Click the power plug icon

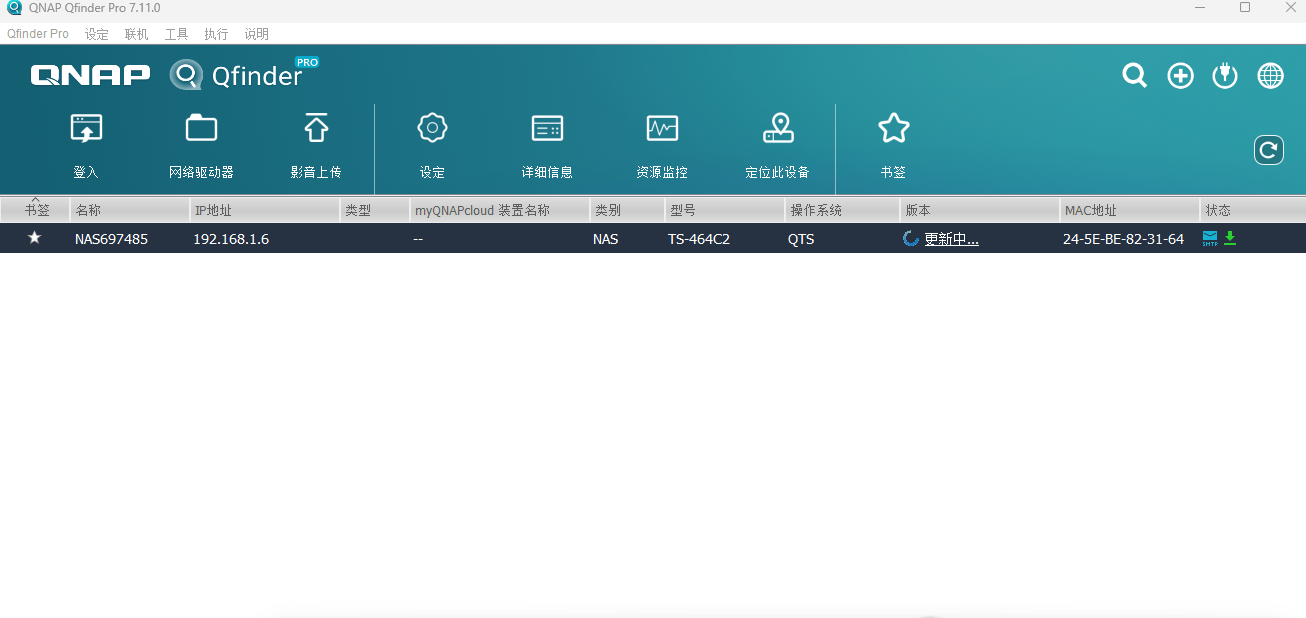[1225, 76]
